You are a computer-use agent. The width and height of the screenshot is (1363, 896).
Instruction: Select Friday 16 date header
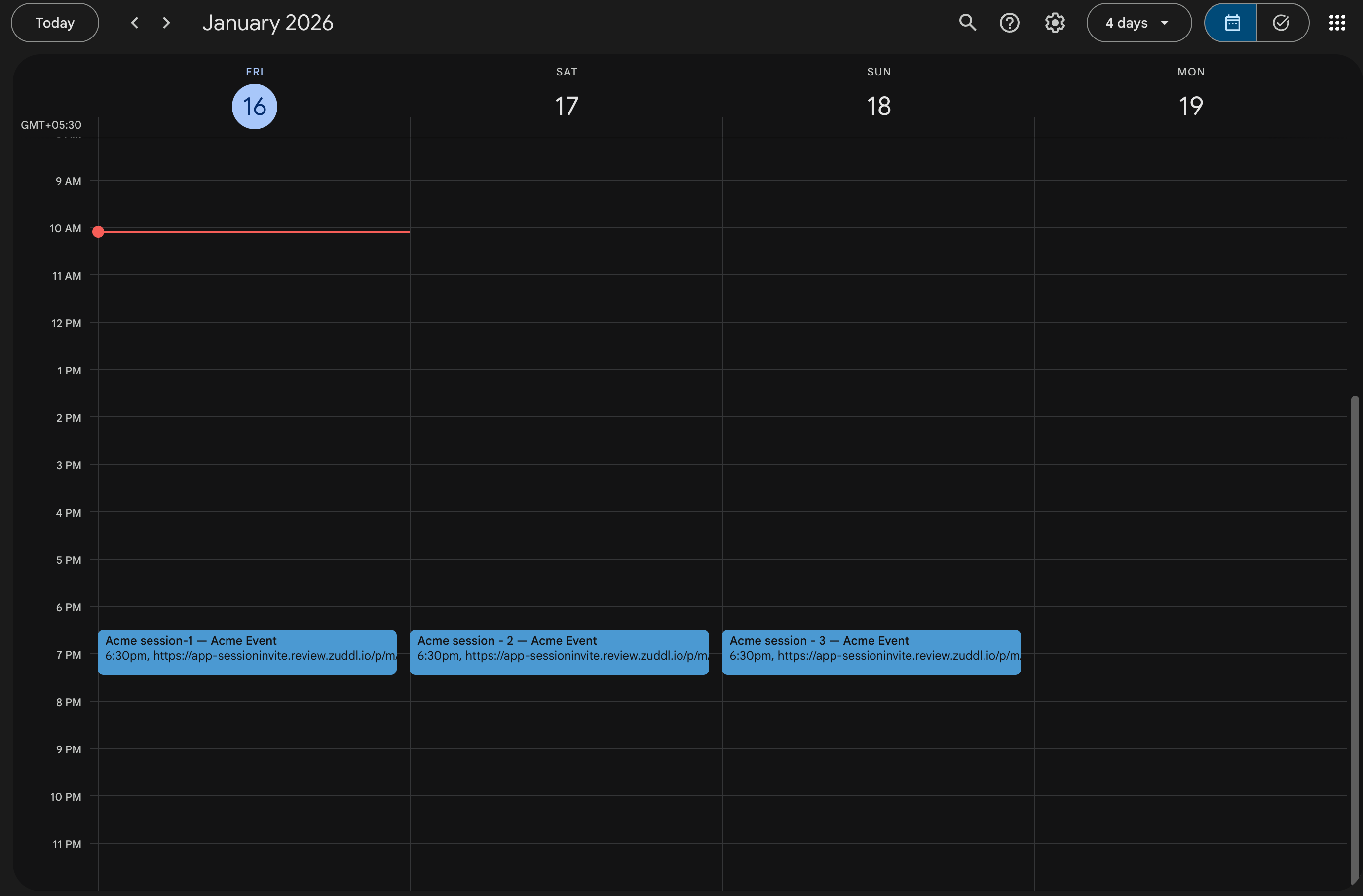254,107
